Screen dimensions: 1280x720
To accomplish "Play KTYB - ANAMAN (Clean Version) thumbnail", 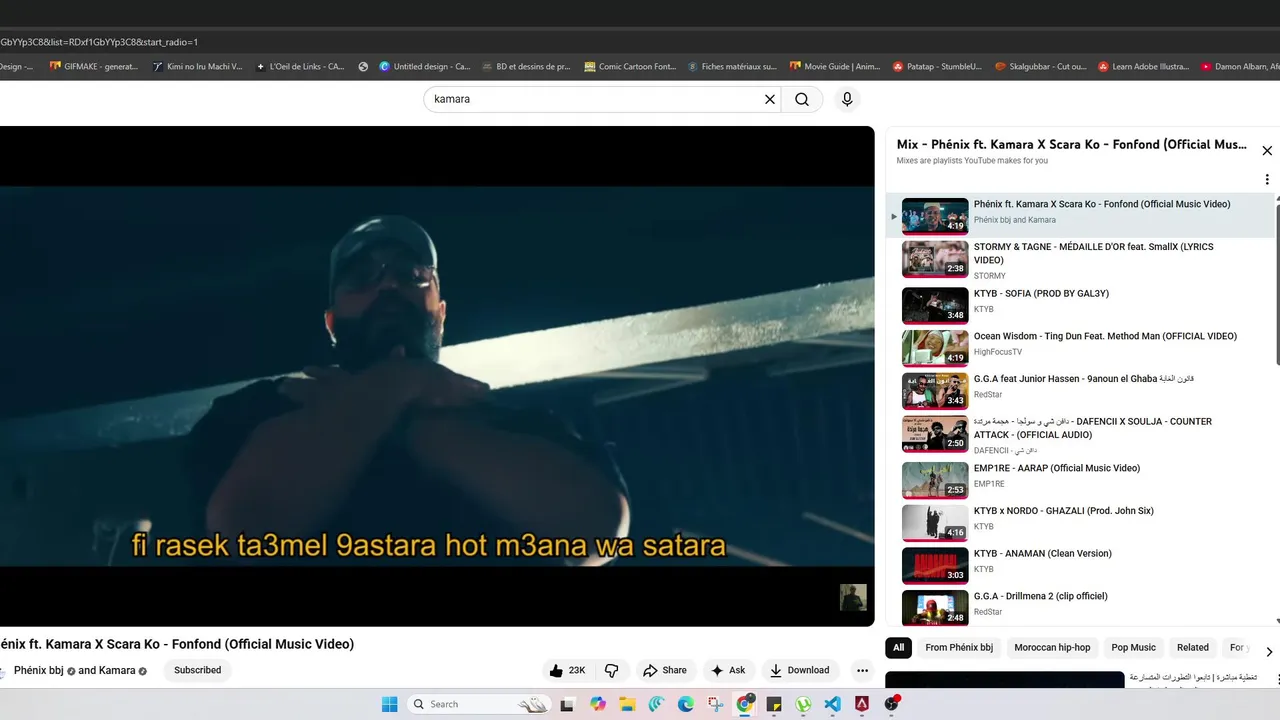I will click(935, 565).
